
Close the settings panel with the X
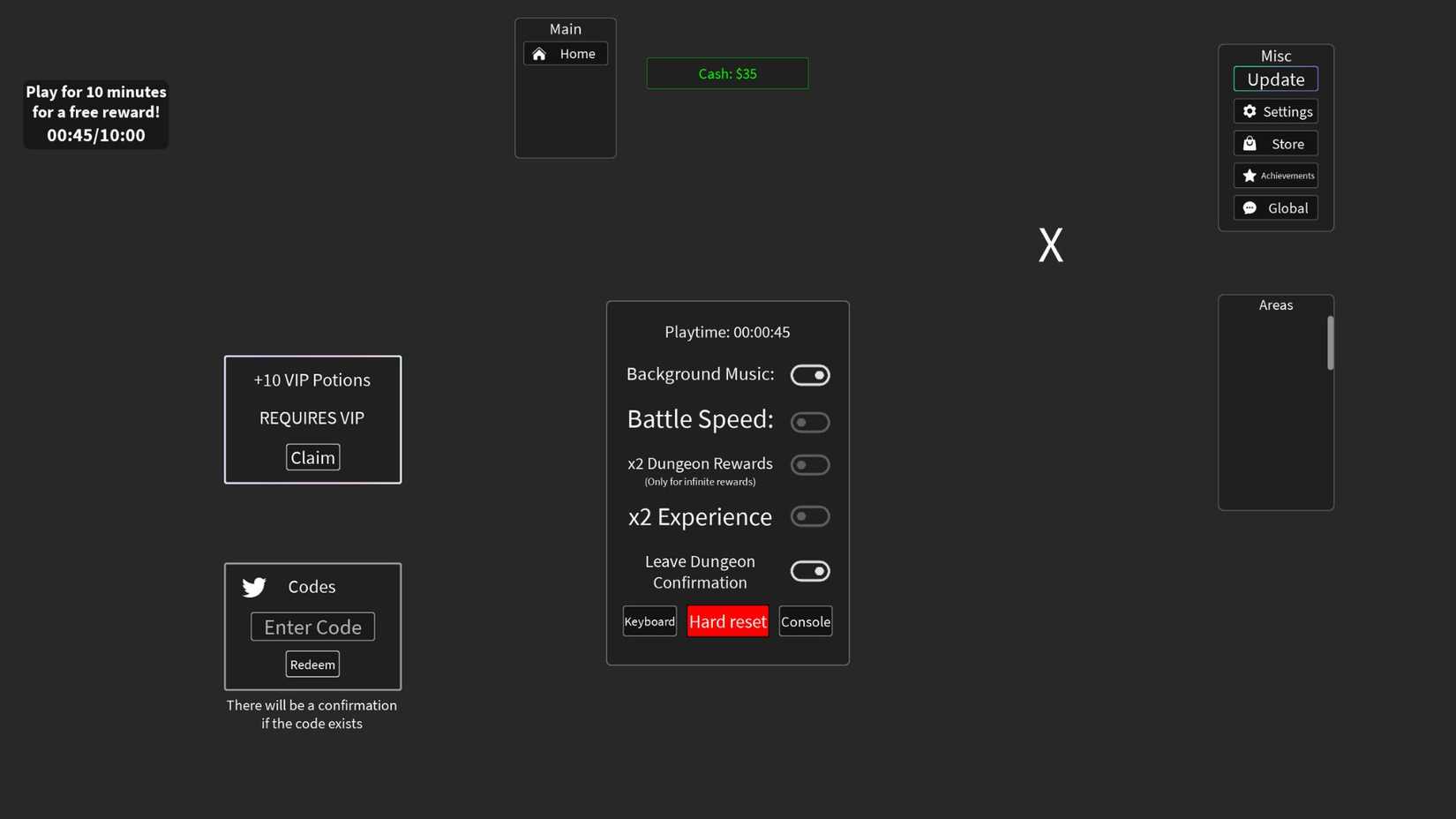pos(1050,244)
